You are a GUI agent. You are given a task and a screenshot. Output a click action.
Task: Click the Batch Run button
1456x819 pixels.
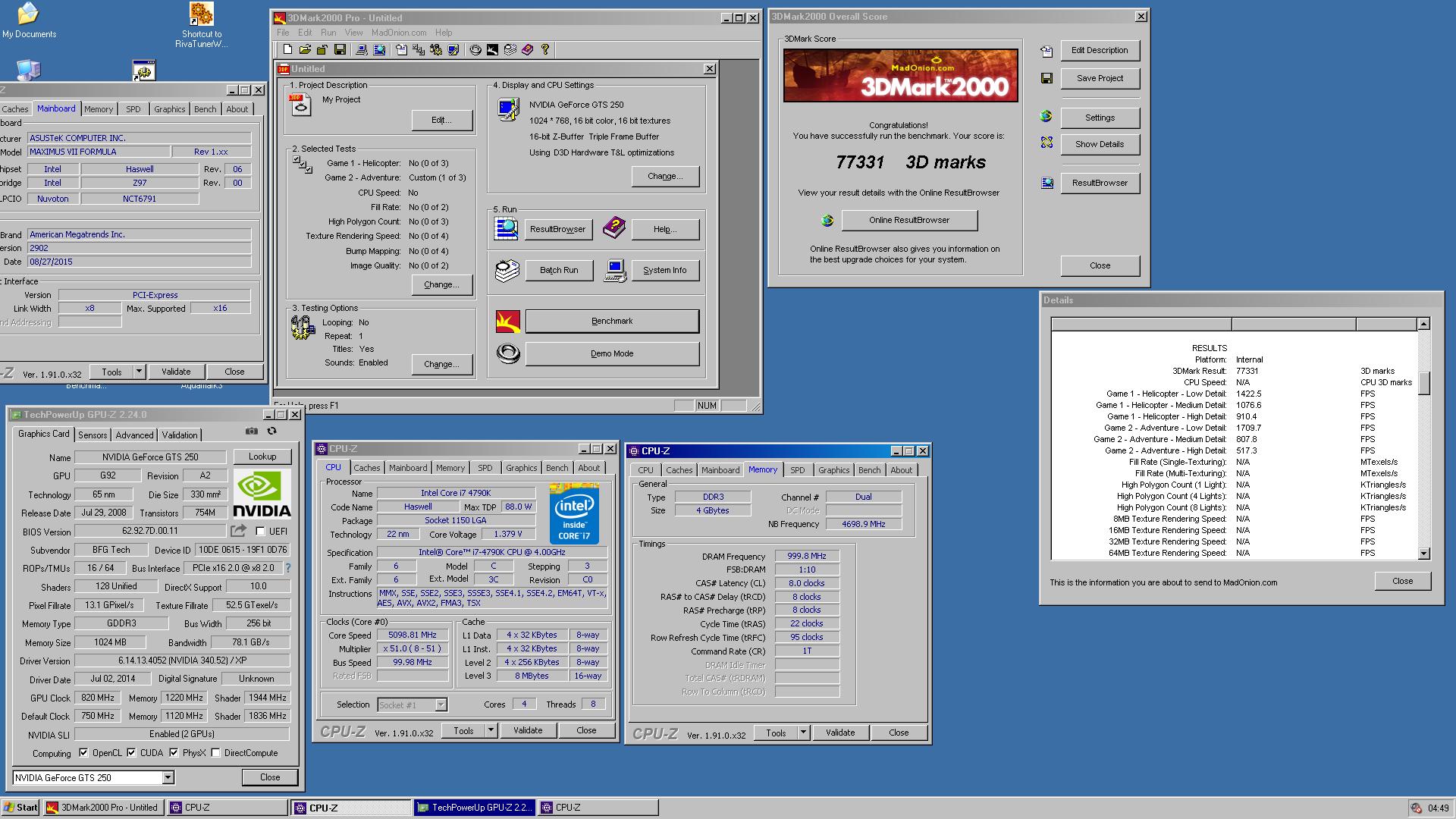coord(559,270)
